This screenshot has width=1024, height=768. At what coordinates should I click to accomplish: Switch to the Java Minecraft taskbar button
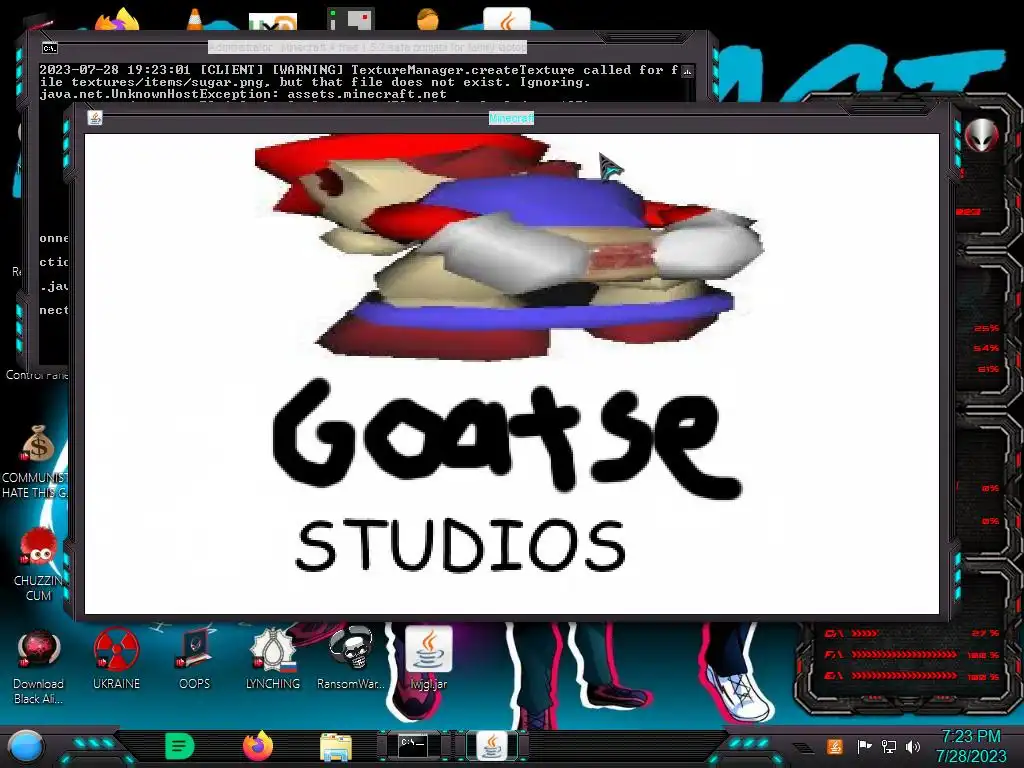point(492,746)
